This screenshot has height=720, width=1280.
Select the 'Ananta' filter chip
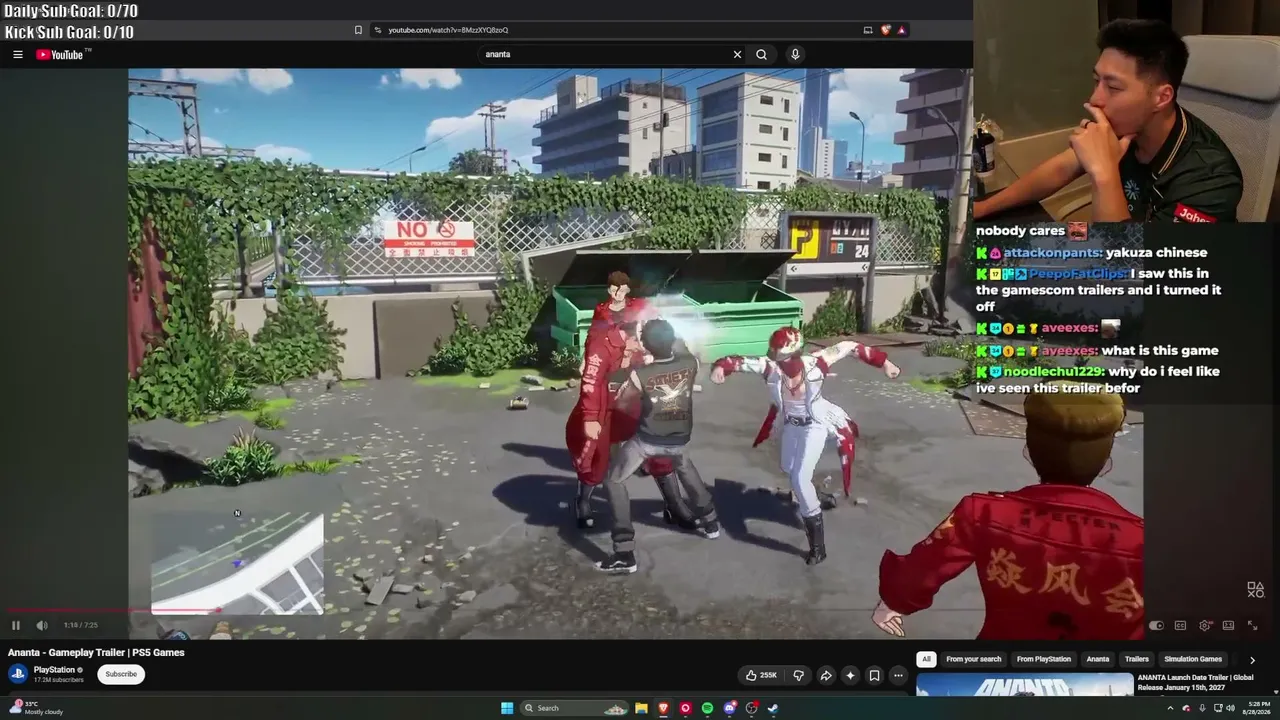pyautogui.click(x=1098, y=659)
